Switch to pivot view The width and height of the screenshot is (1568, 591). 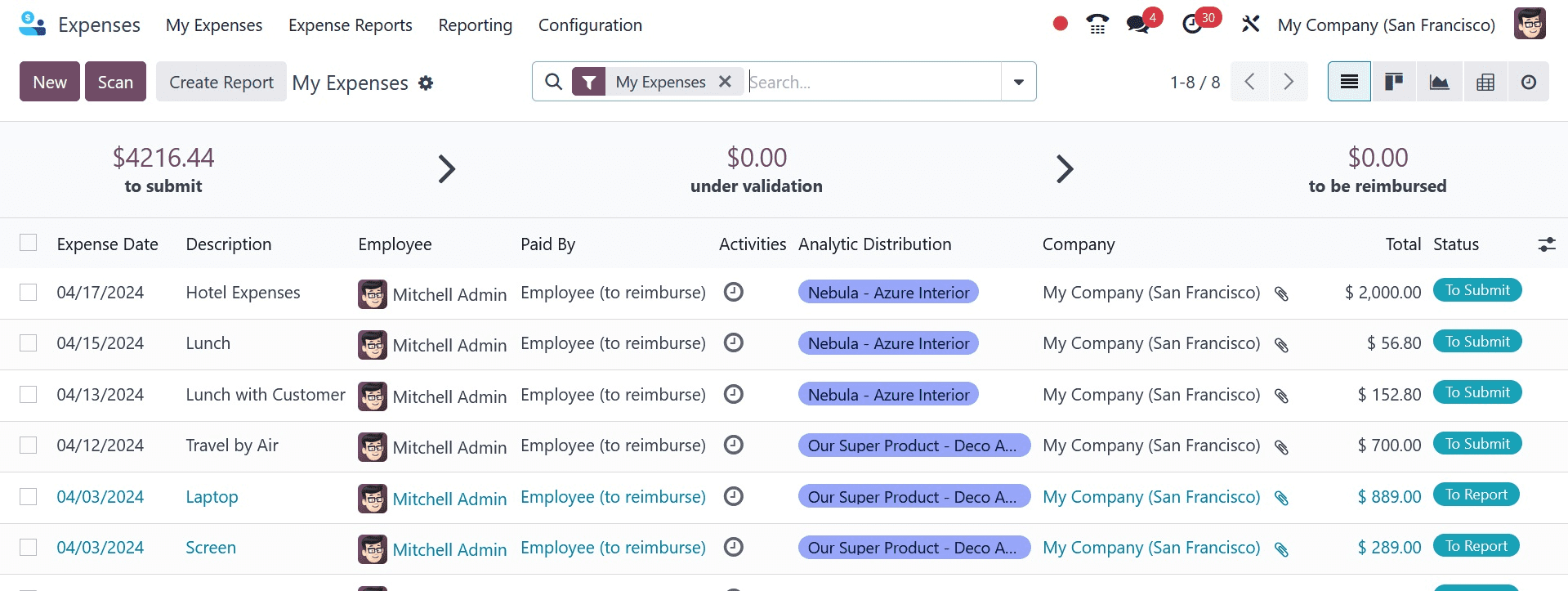coord(1485,82)
